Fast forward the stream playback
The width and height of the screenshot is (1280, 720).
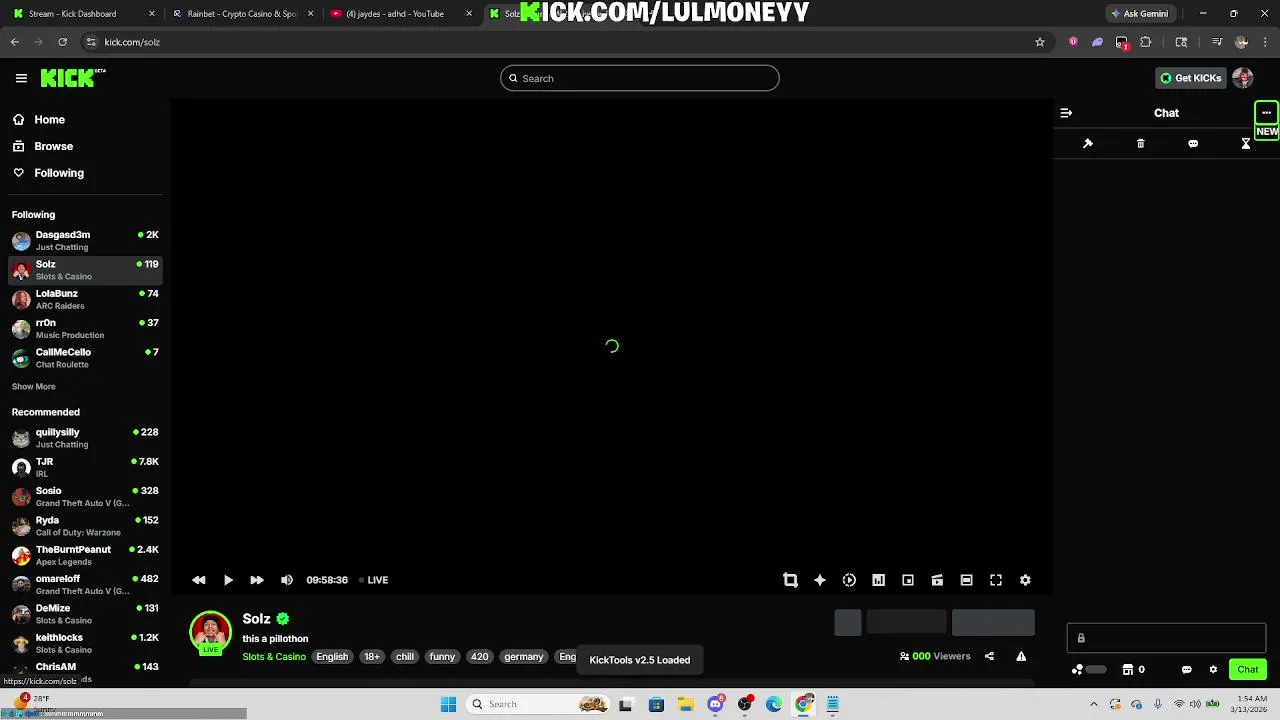coord(257,580)
